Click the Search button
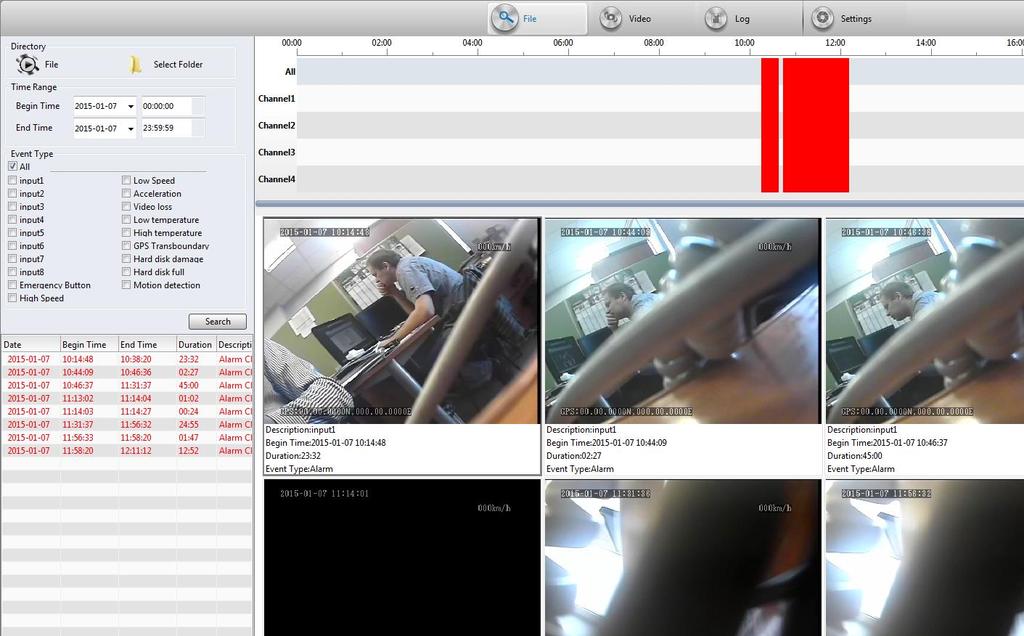1024x636 pixels. (217, 321)
